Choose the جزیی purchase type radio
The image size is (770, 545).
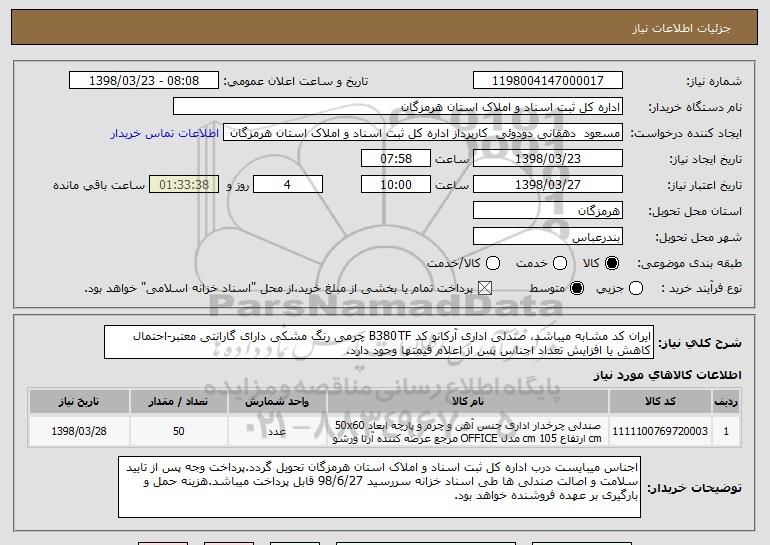point(635,288)
